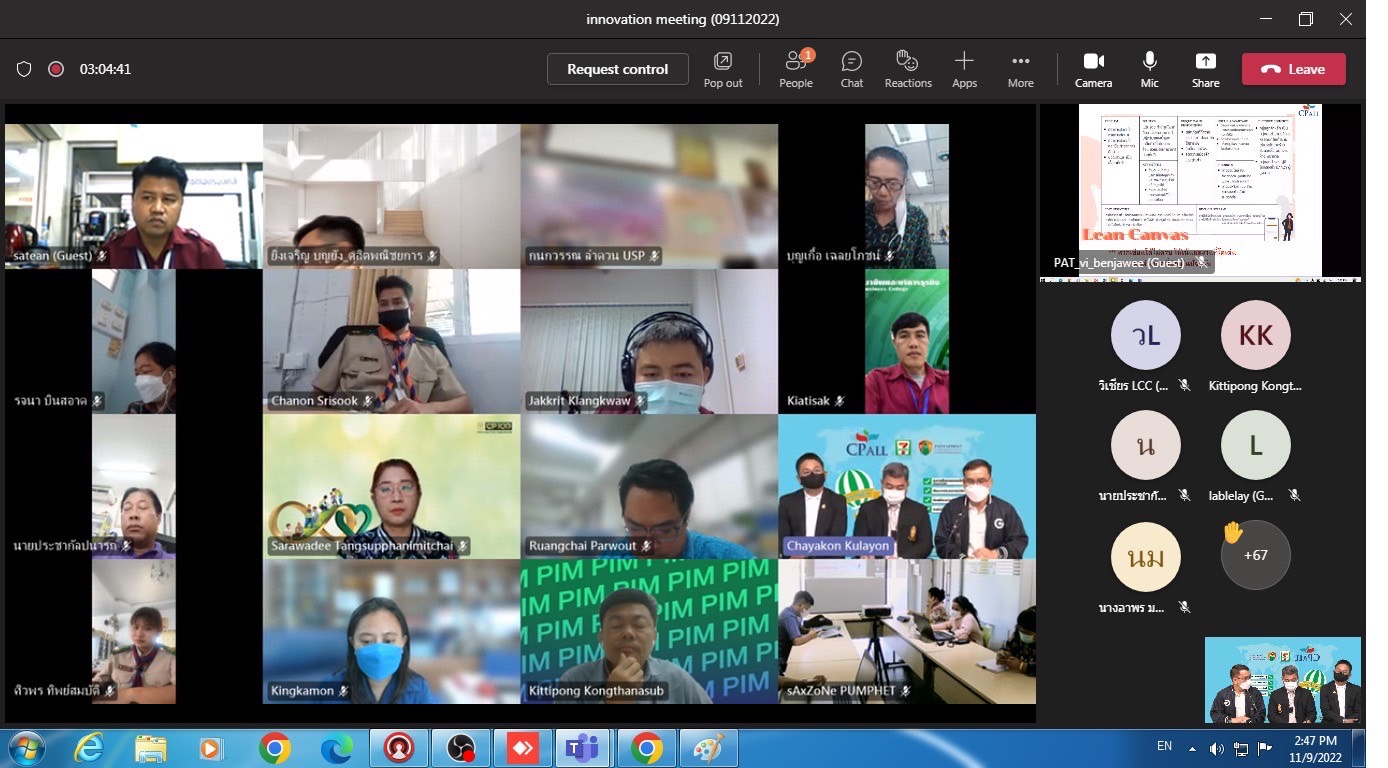Expand the +67 overflow participants
The height and width of the screenshot is (768, 1388).
click(1255, 555)
